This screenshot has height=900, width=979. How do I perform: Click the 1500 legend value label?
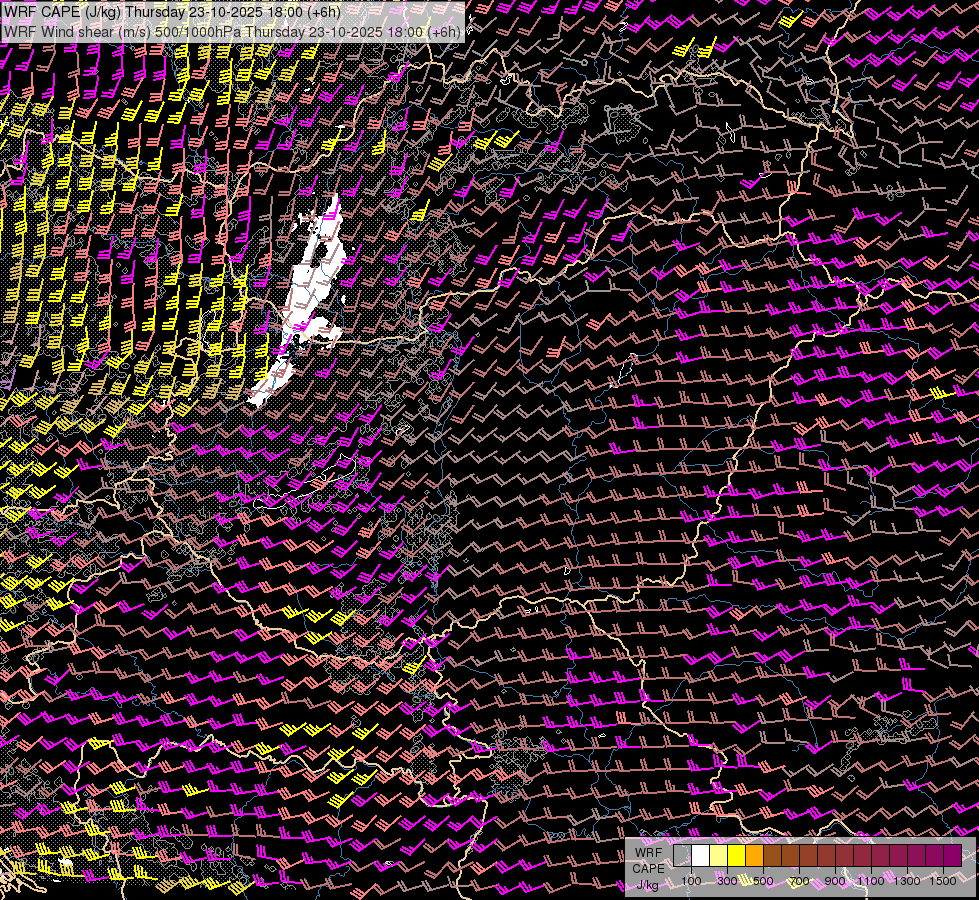(x=943, y=881)
